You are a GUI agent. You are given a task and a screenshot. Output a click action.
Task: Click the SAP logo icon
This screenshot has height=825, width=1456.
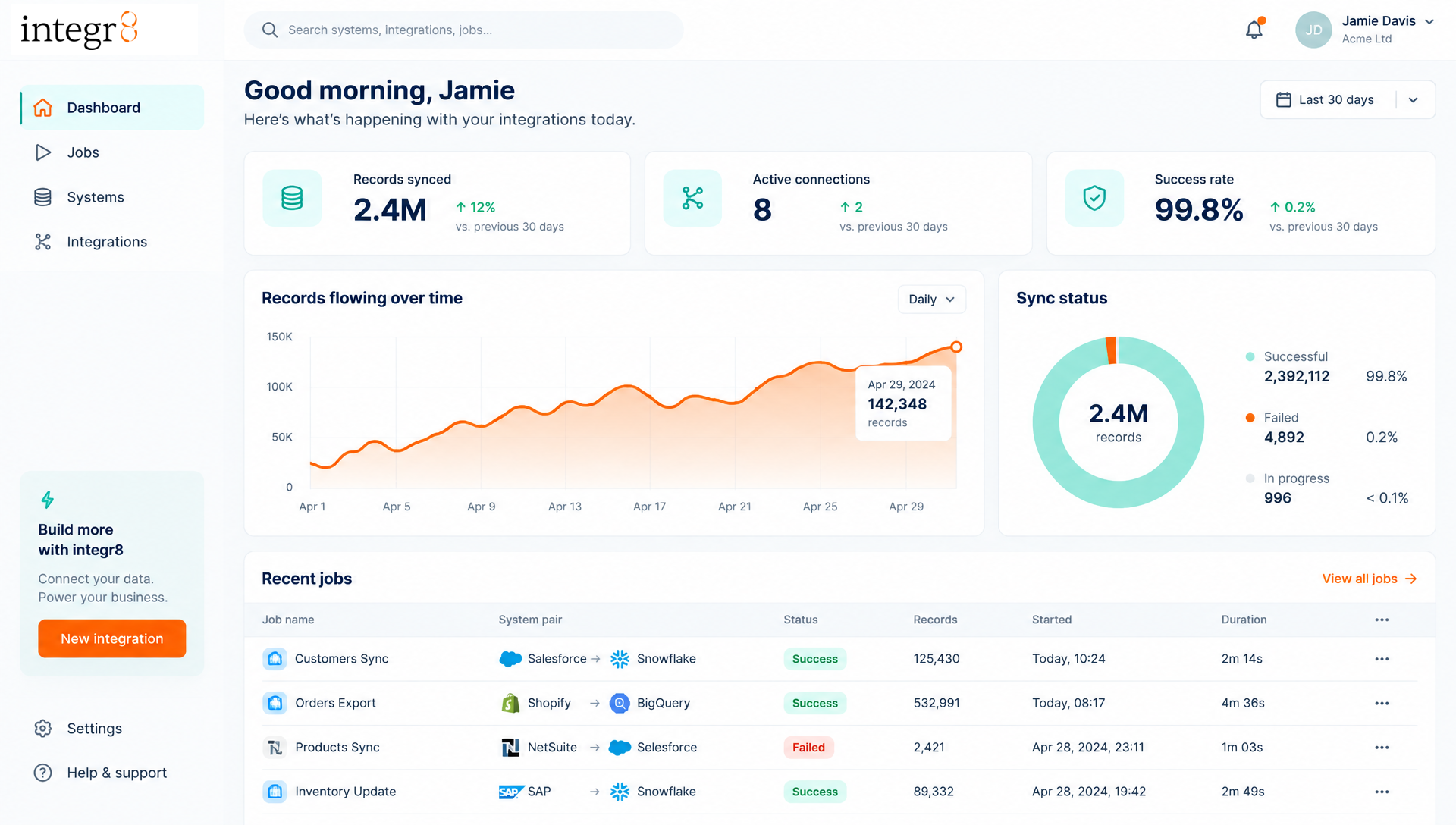511,792
